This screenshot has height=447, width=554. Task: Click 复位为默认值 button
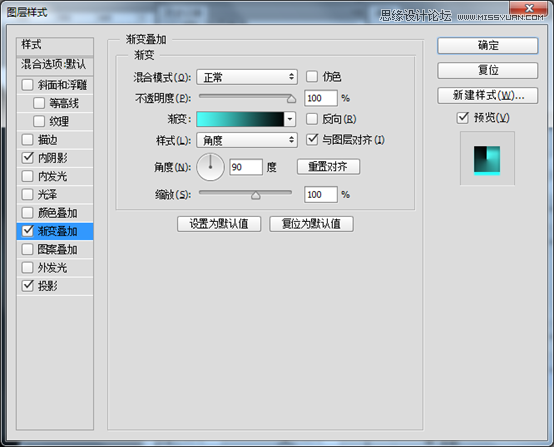(x=311, y=224)
